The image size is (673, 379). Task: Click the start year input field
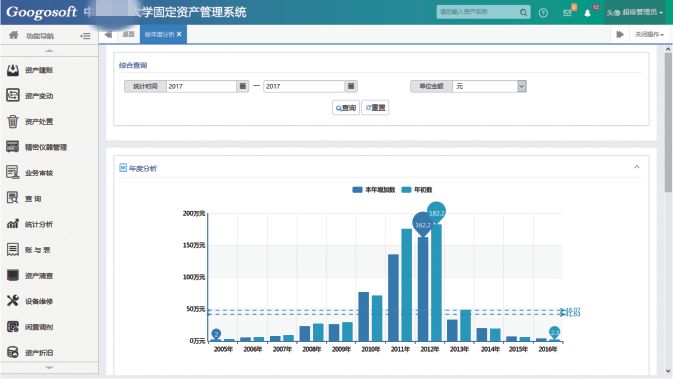[x=201, y=86]
